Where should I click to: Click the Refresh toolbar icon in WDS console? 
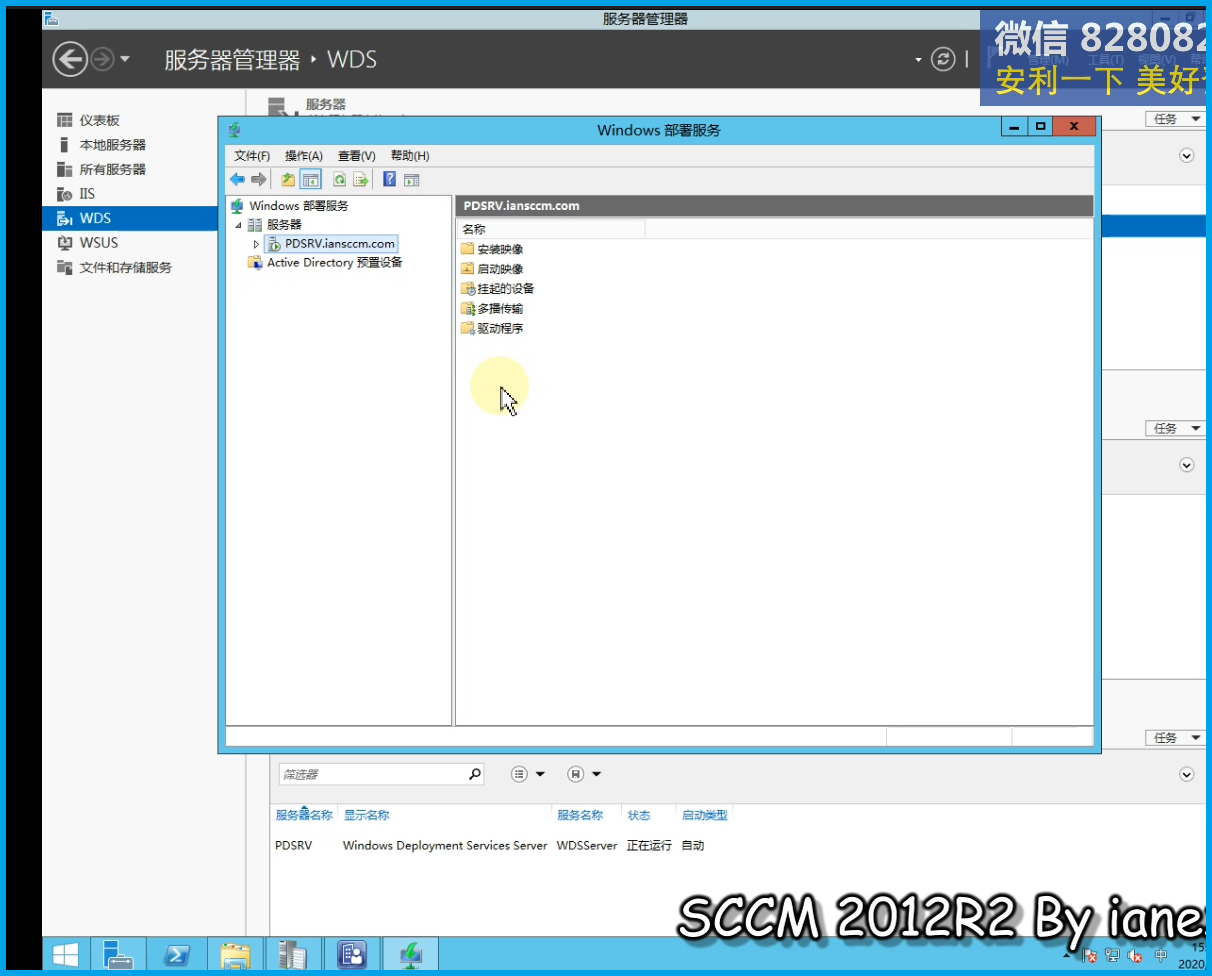pos(340,179)
